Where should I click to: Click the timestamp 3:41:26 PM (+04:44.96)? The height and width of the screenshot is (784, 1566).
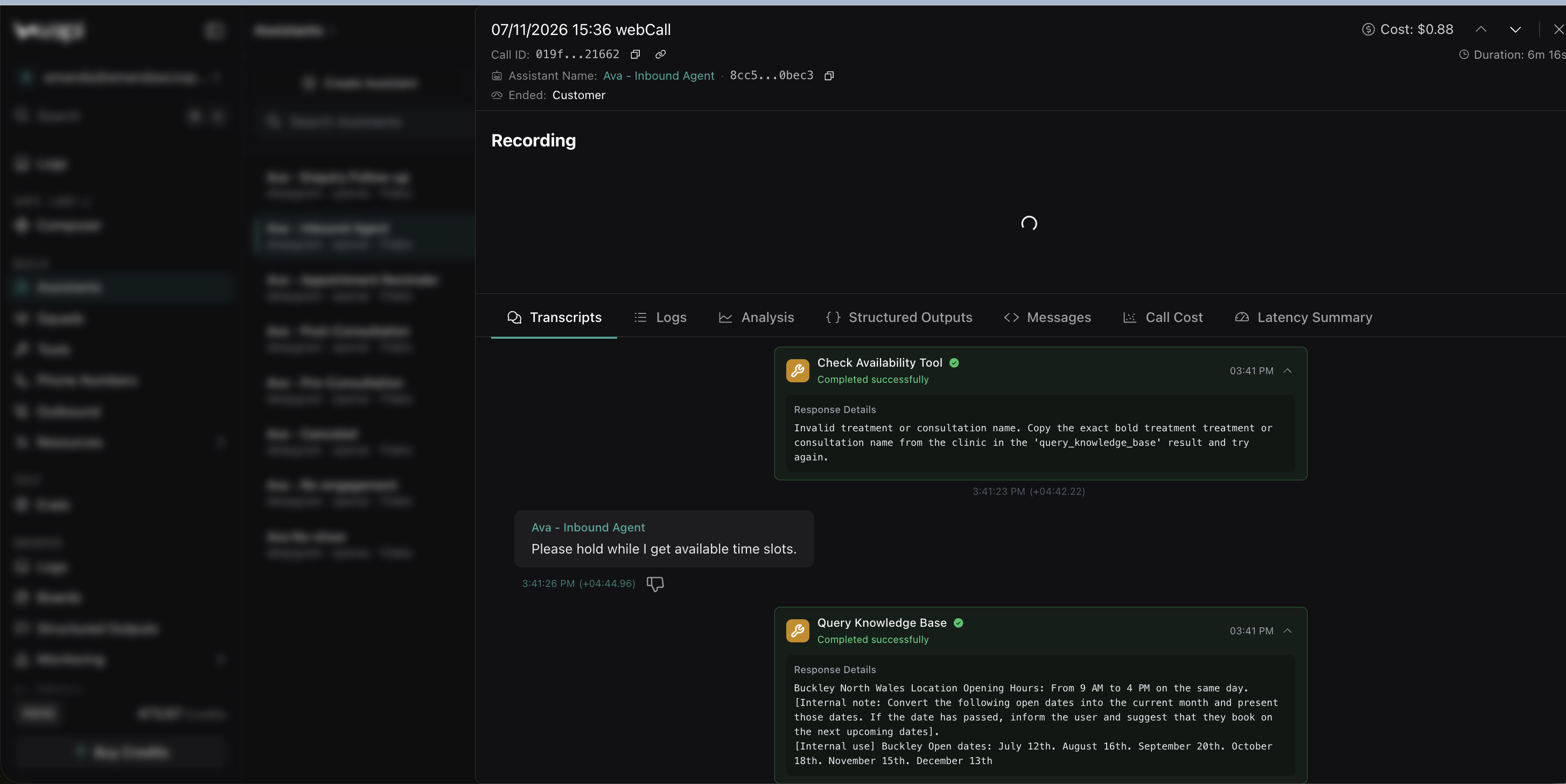(578, 584)
